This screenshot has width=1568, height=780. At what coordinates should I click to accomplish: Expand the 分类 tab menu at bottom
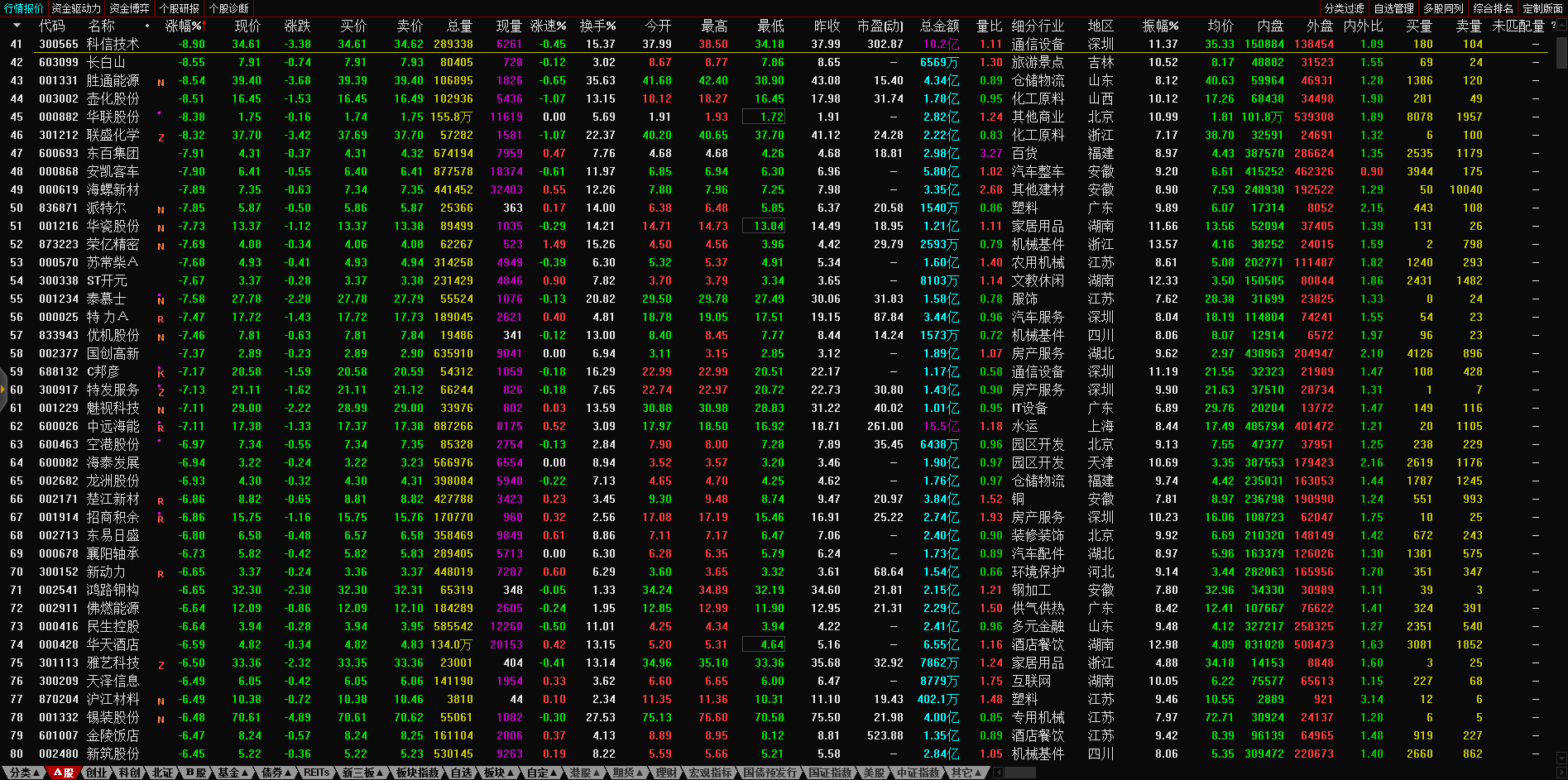coord(24,773)
